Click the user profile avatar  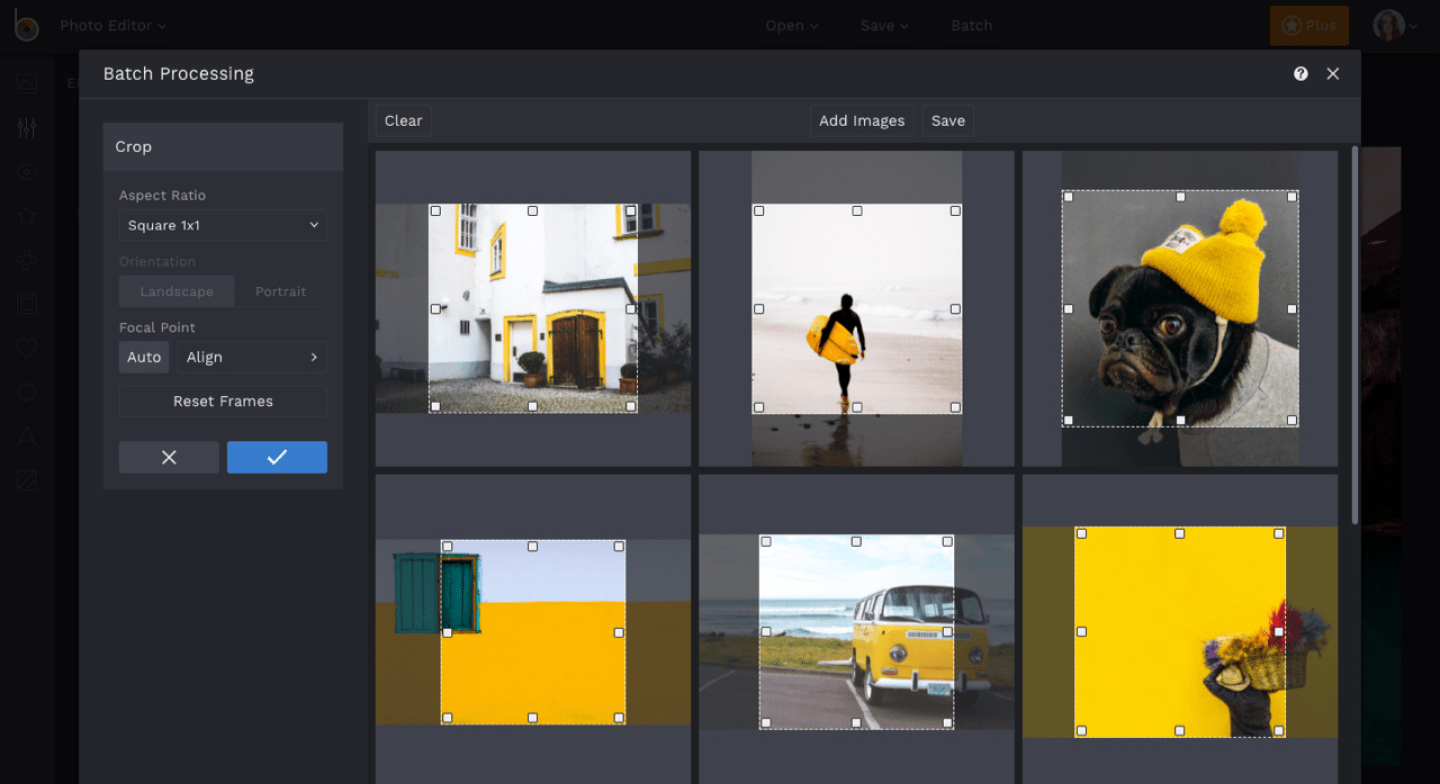coord(1388,26)
